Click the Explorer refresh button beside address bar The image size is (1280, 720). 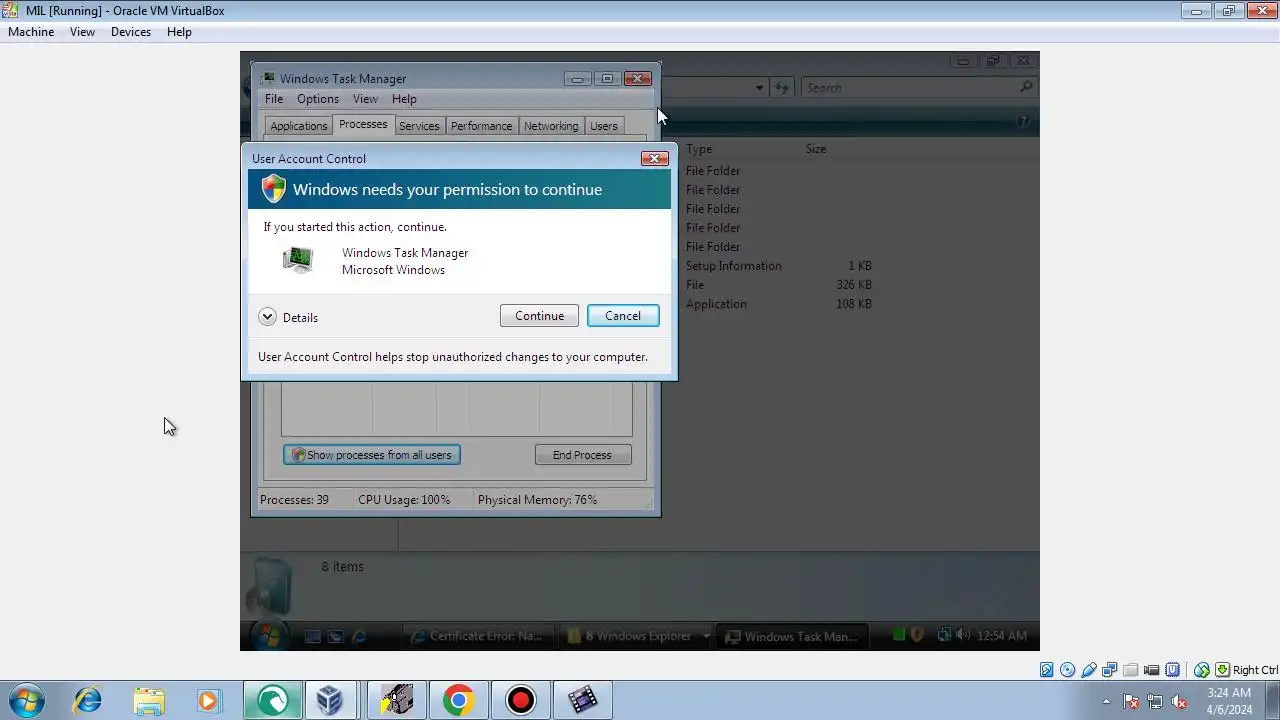point(782,88)
